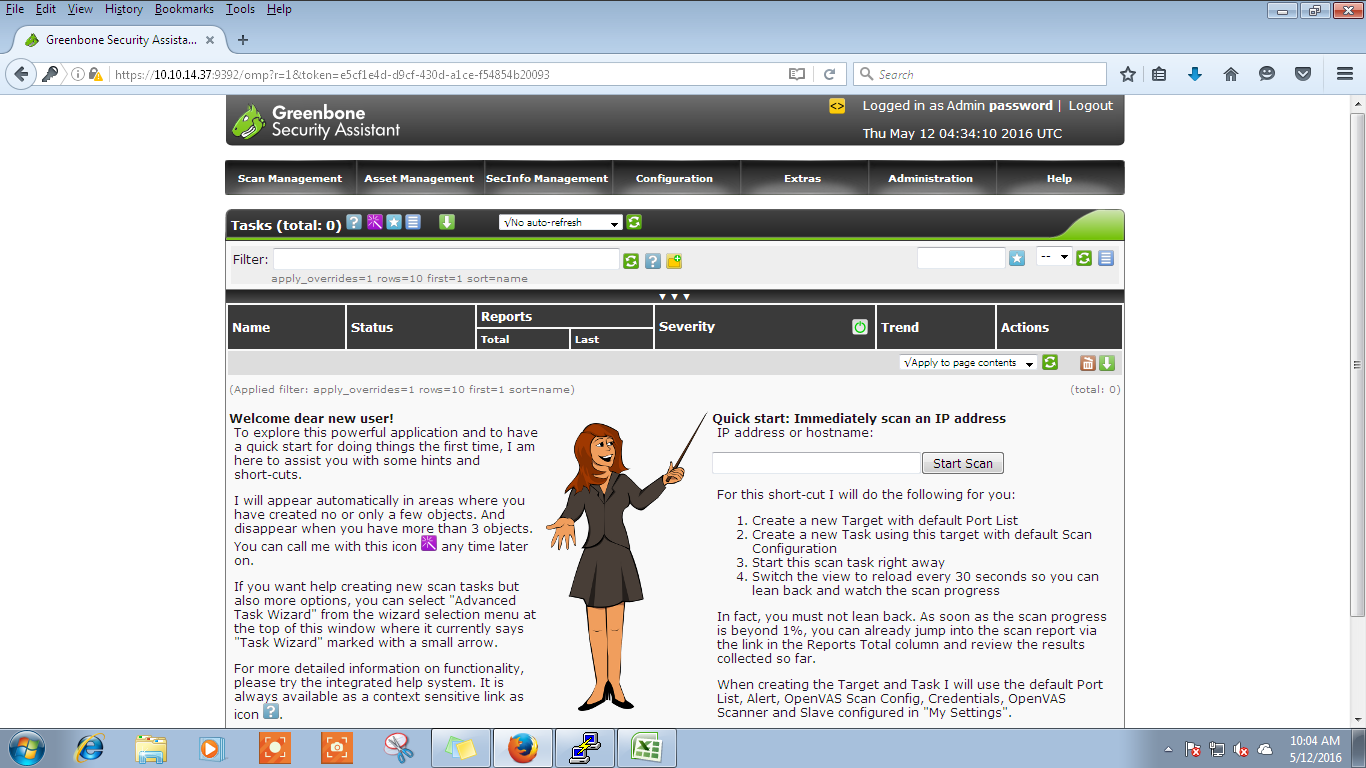Open Apply to page contents dropdown
The height and width of the screenshot is (768, 1366).
coord(967,363)
